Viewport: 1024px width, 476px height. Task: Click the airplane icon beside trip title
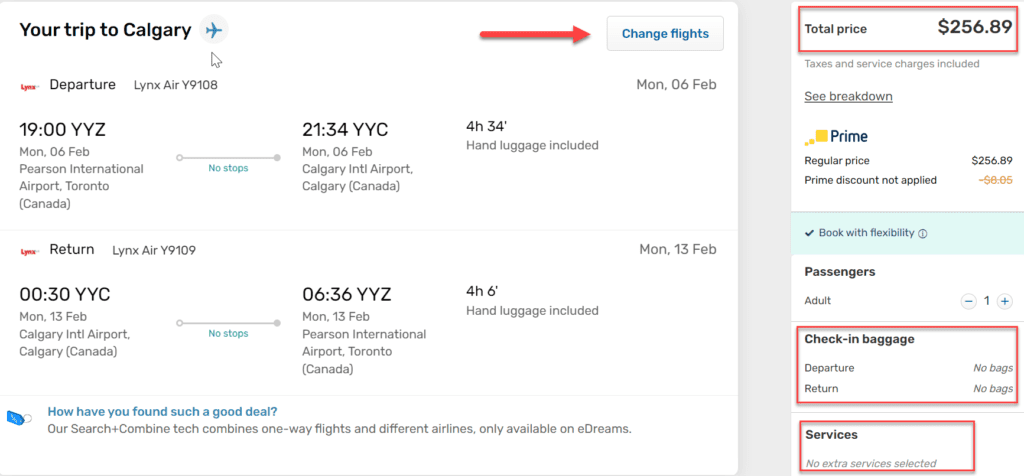(214, 30)
